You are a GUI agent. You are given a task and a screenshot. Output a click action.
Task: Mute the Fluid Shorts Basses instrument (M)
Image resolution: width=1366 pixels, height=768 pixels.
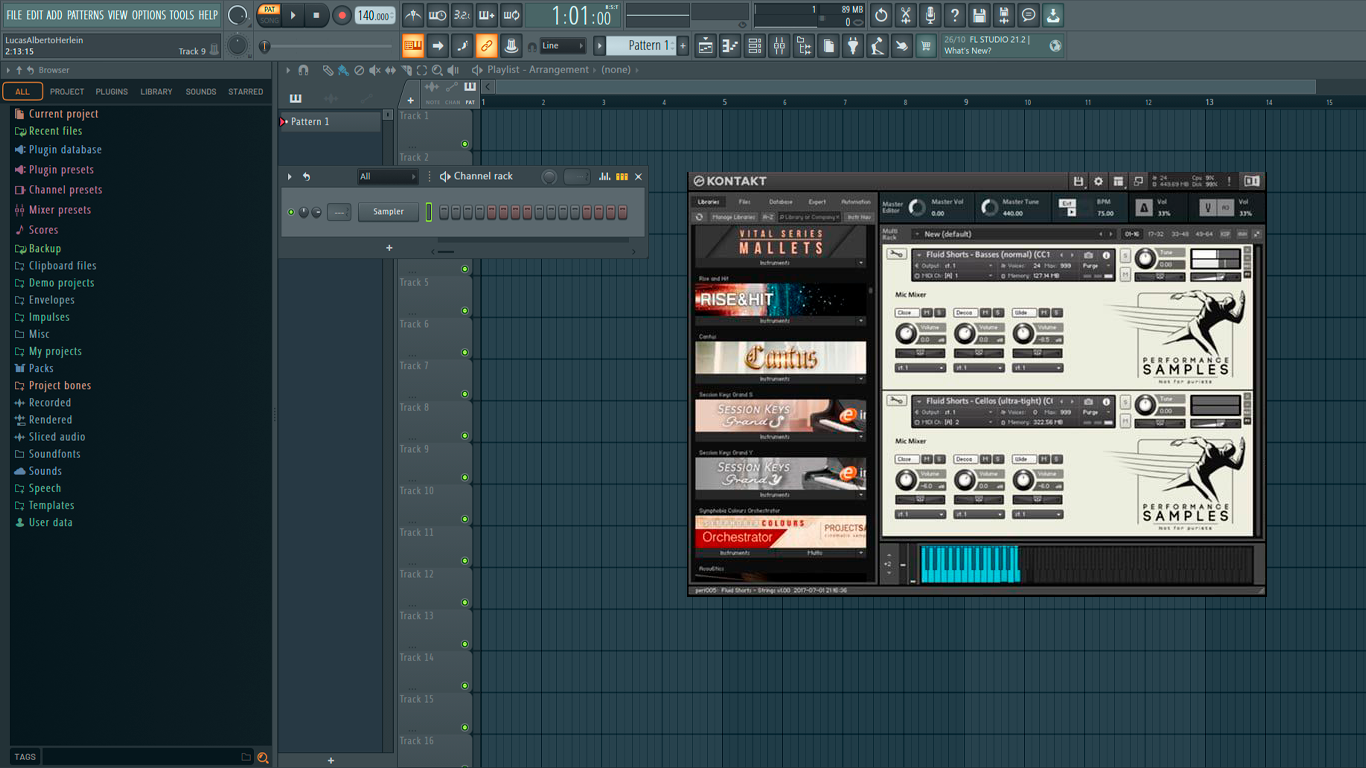tap(1125, 274)
